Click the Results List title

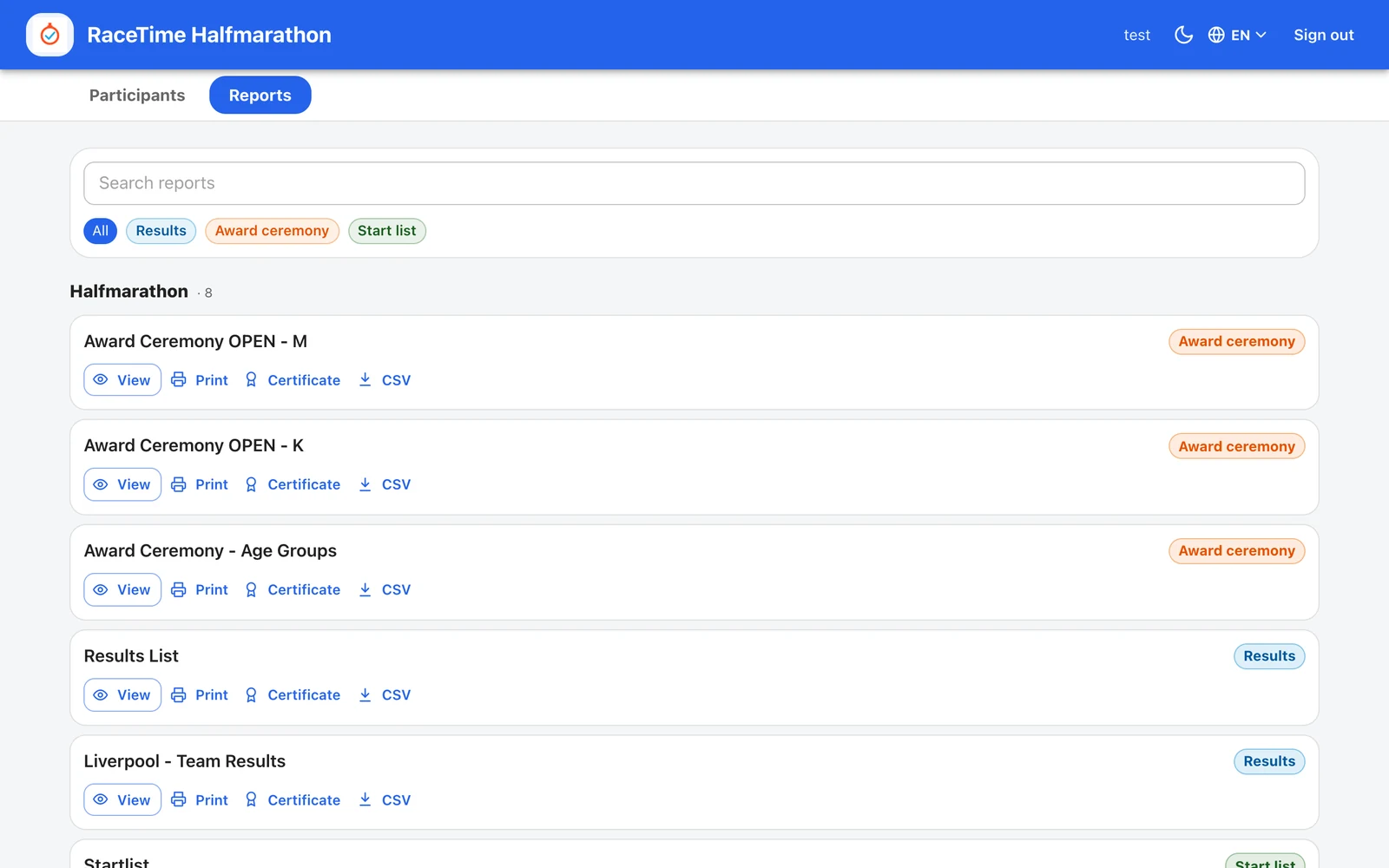coord(131,656)
